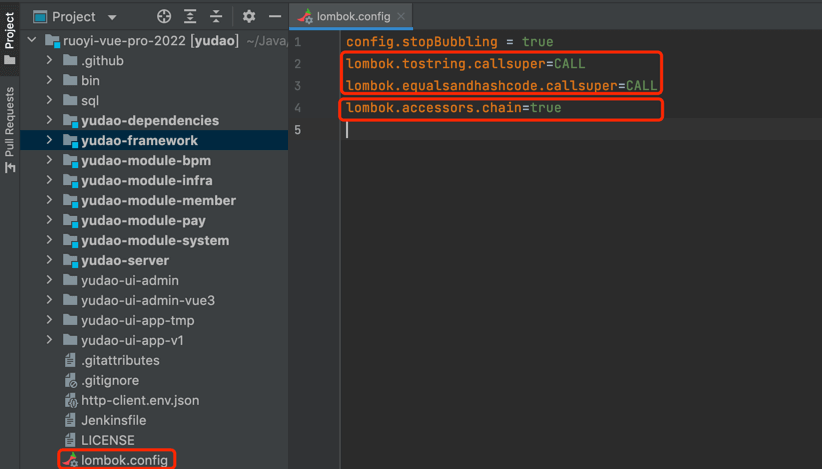Close the lombok.config editor tab
Screen dimensions: 822x469
coord(401,17)
